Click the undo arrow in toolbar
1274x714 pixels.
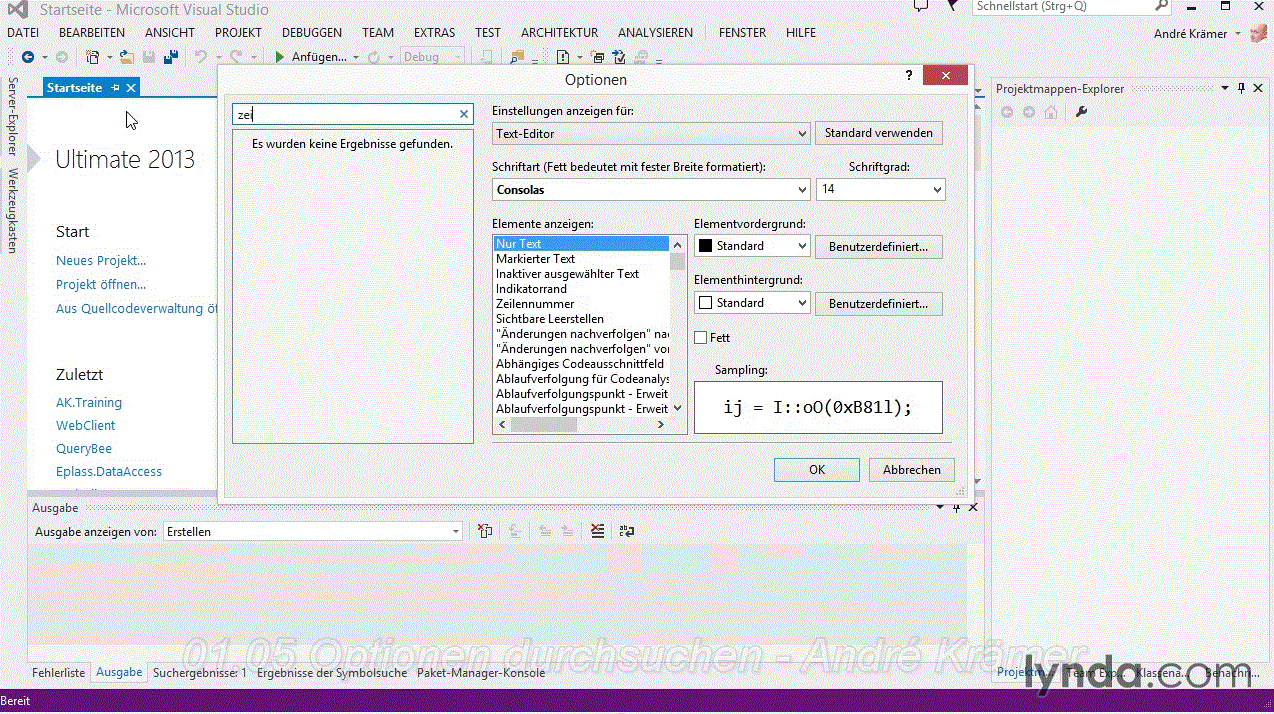point(200,57)
